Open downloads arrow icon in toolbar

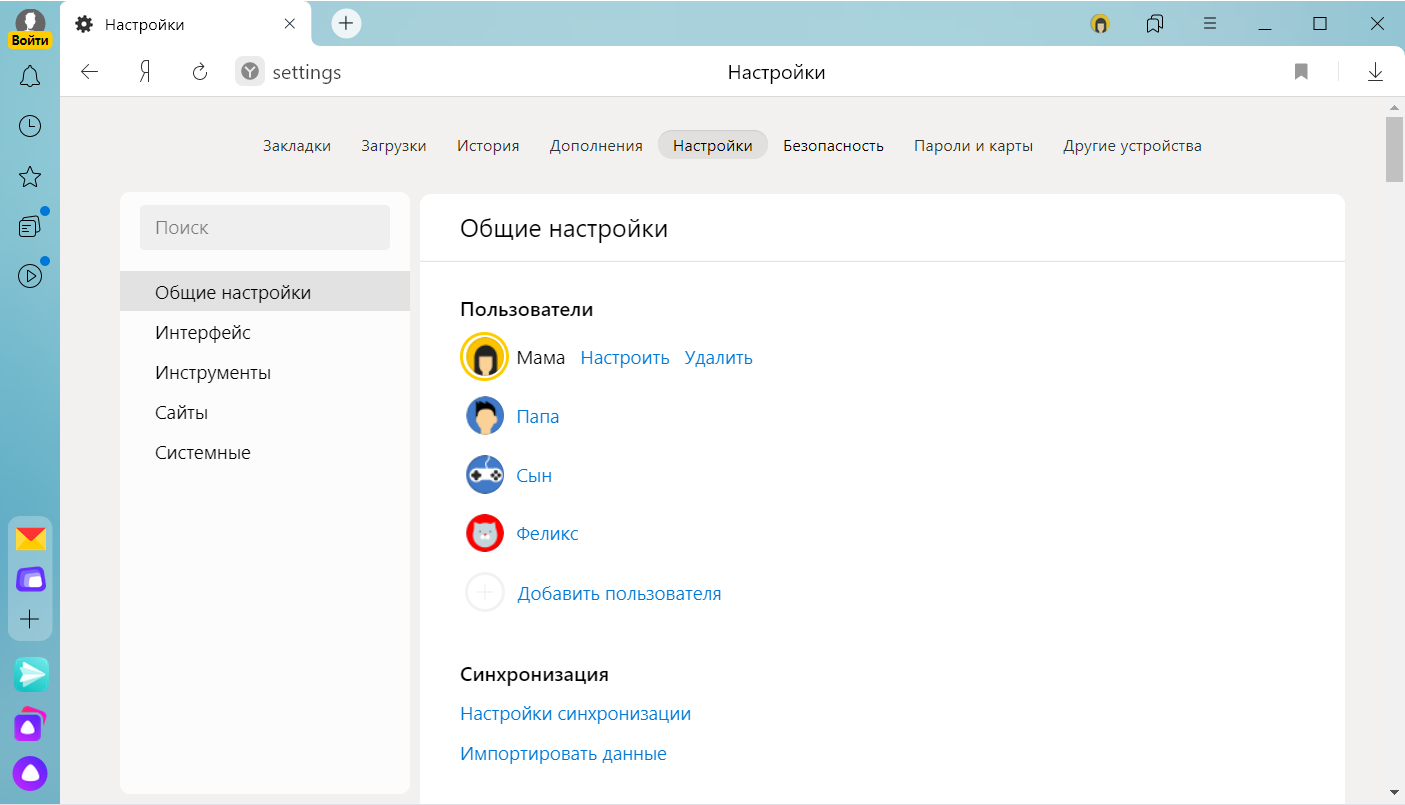[x=1375, y=72]
